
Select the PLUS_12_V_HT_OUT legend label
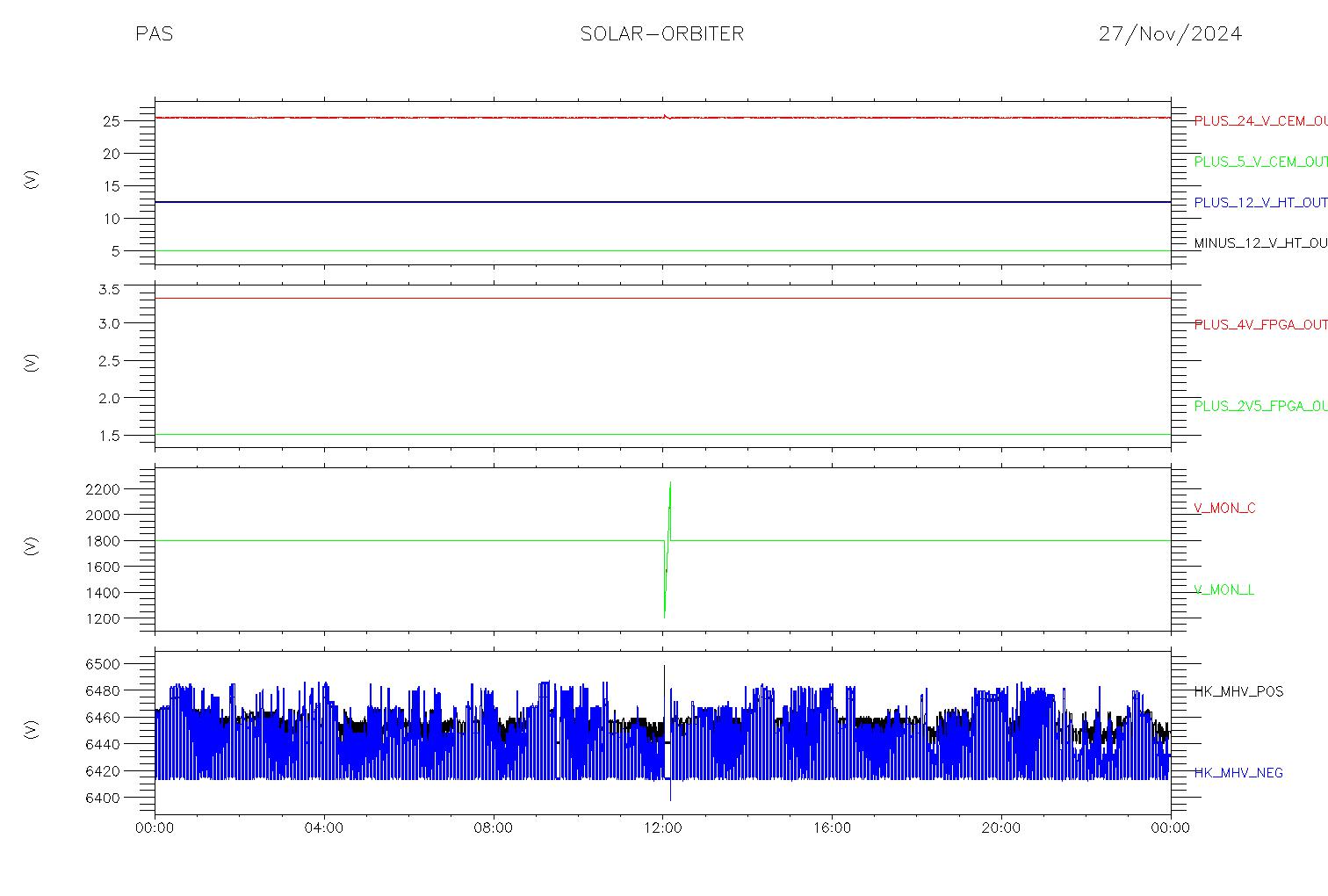coord(1260,203)
